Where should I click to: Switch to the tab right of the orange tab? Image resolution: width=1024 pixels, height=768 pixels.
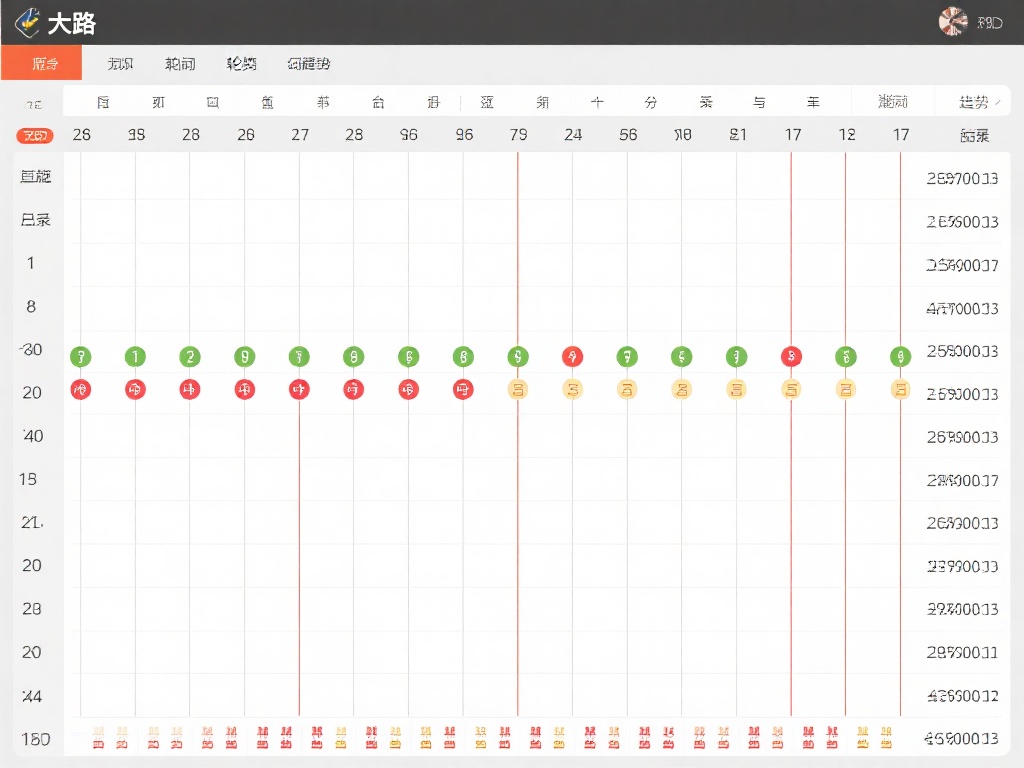click(x=120, y=63)
